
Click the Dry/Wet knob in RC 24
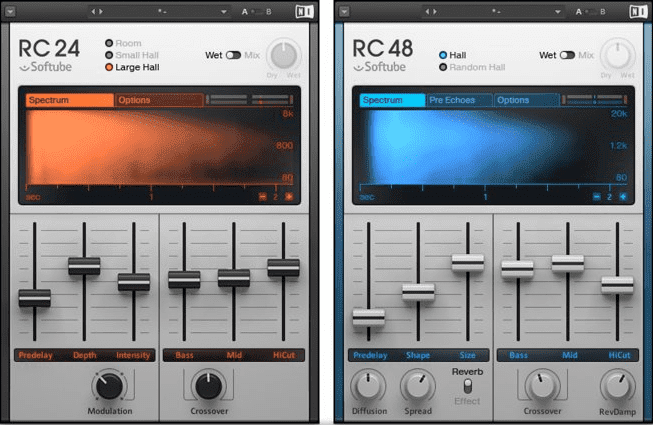[284, 56]
